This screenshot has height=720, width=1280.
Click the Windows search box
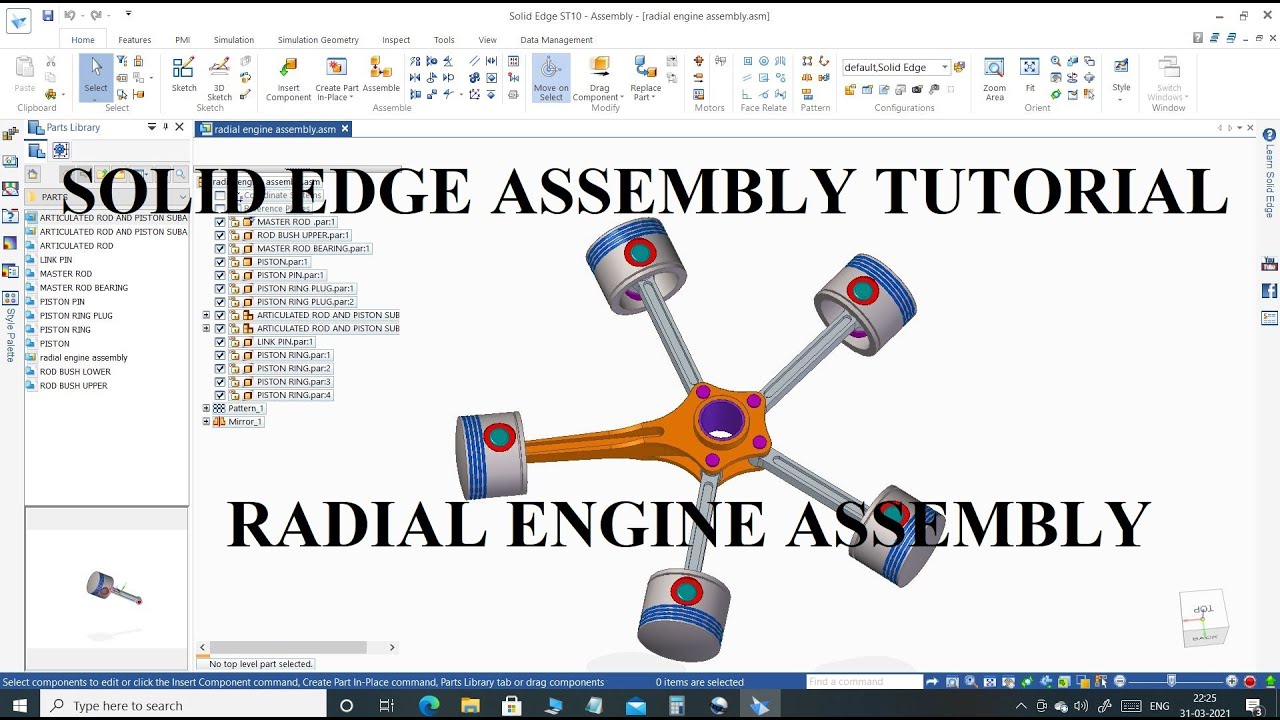tap(183, 706)
